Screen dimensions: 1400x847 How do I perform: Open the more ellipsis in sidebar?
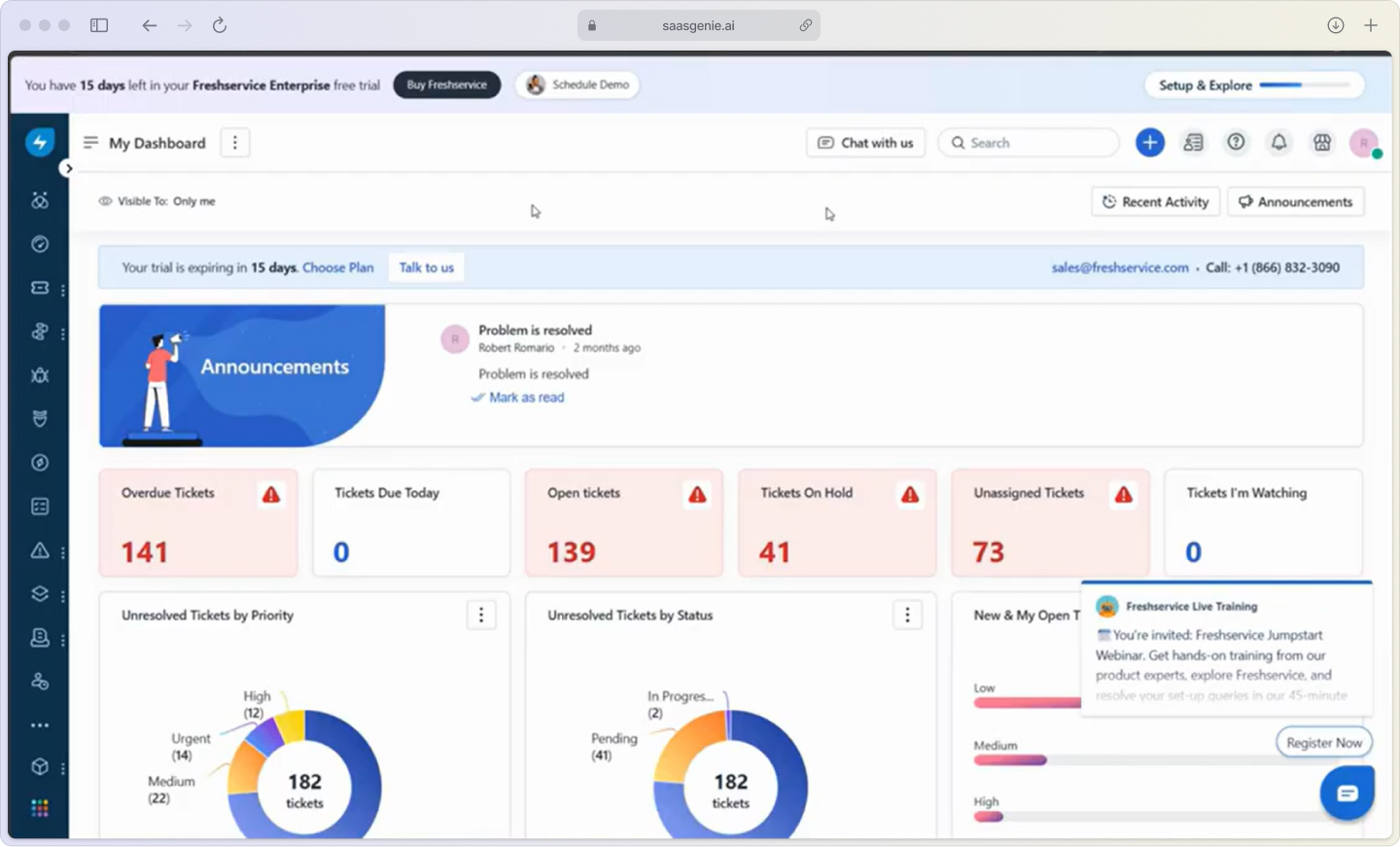click(x=40, y=725)
